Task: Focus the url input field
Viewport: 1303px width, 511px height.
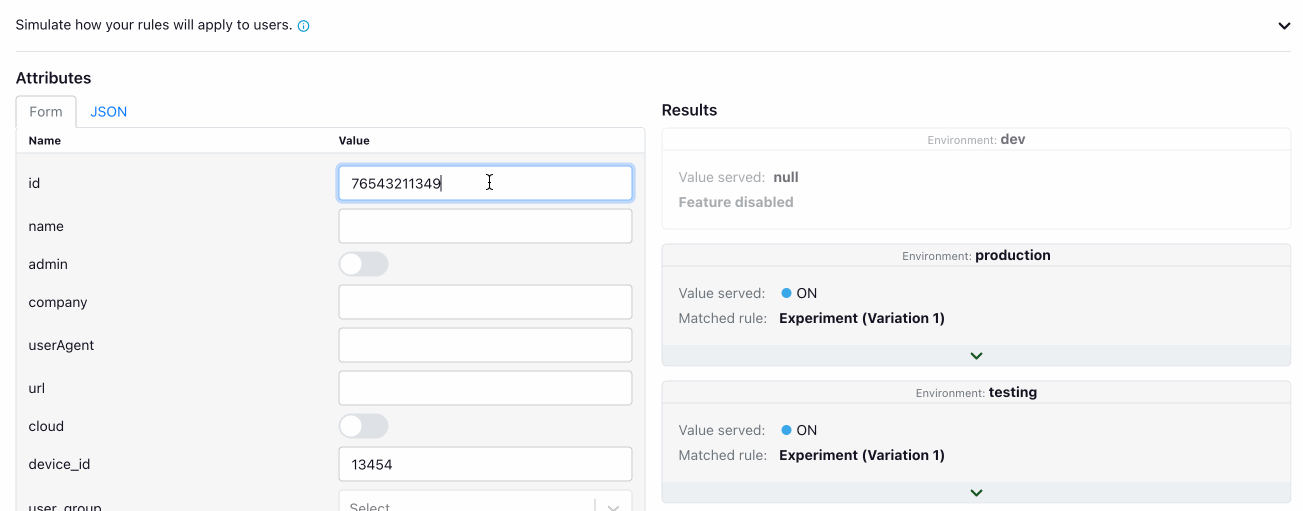Action: (485, 388)
